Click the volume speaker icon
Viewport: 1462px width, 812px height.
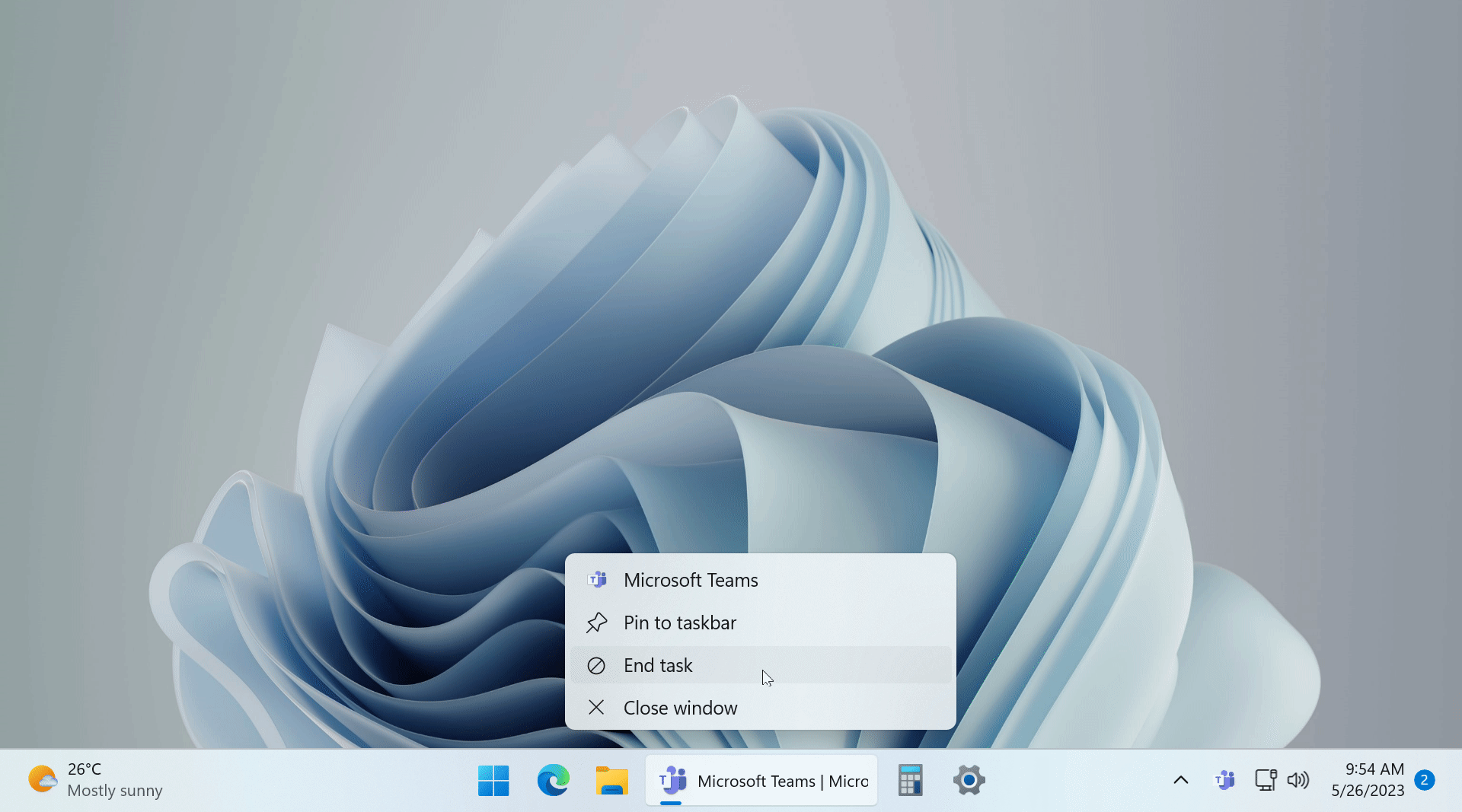point(1298,780)
